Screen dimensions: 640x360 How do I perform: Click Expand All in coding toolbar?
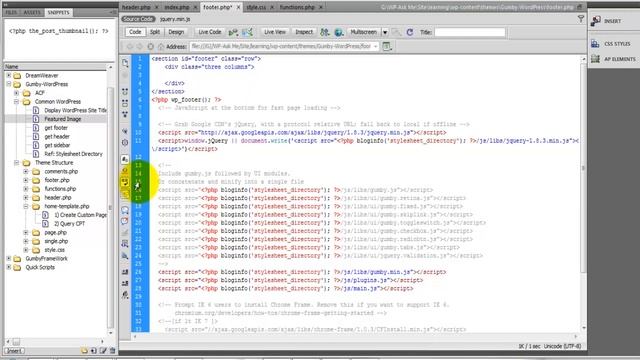point(125,114)
